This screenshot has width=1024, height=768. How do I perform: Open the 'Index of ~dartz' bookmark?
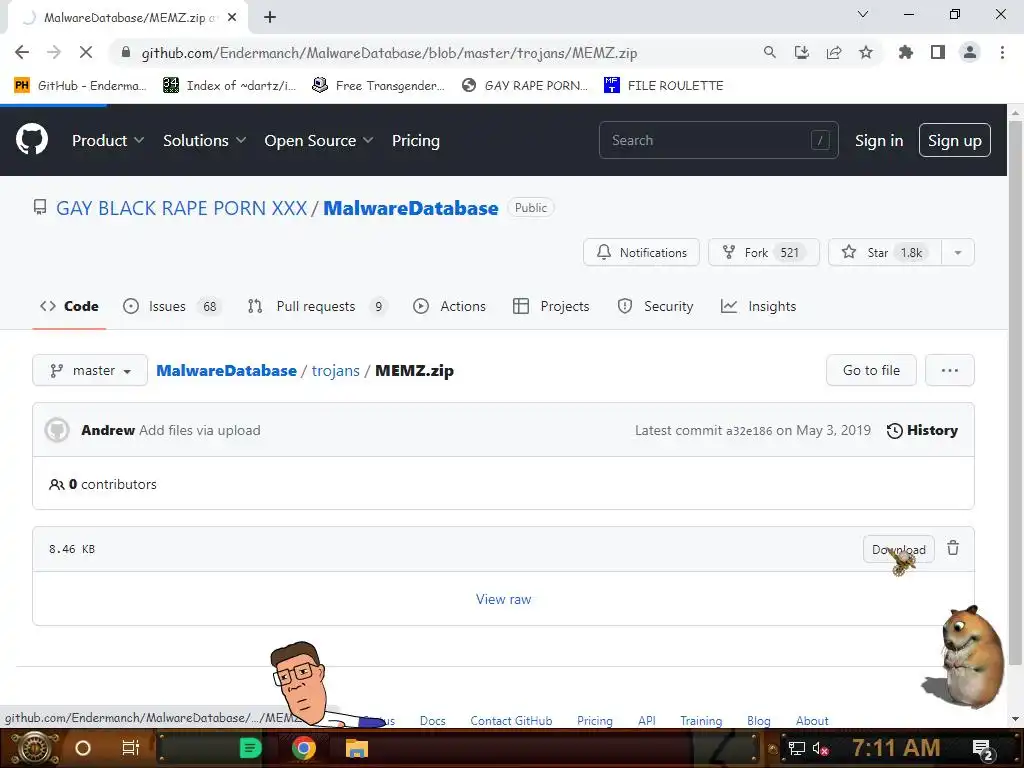point(229,86)
